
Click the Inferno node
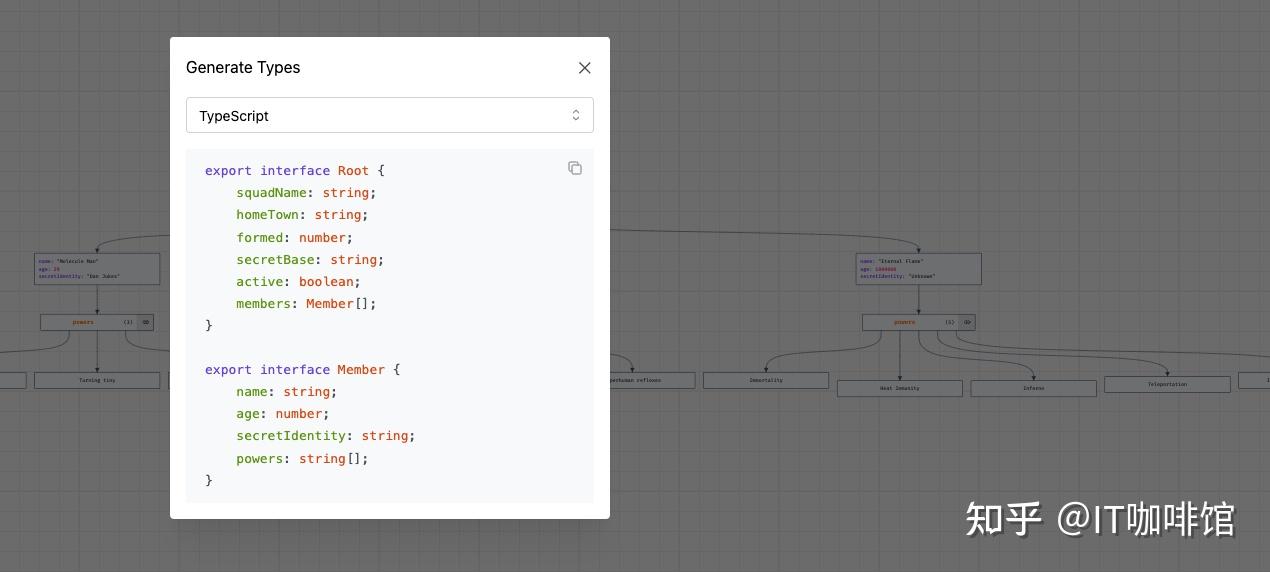click(1033, 388)
